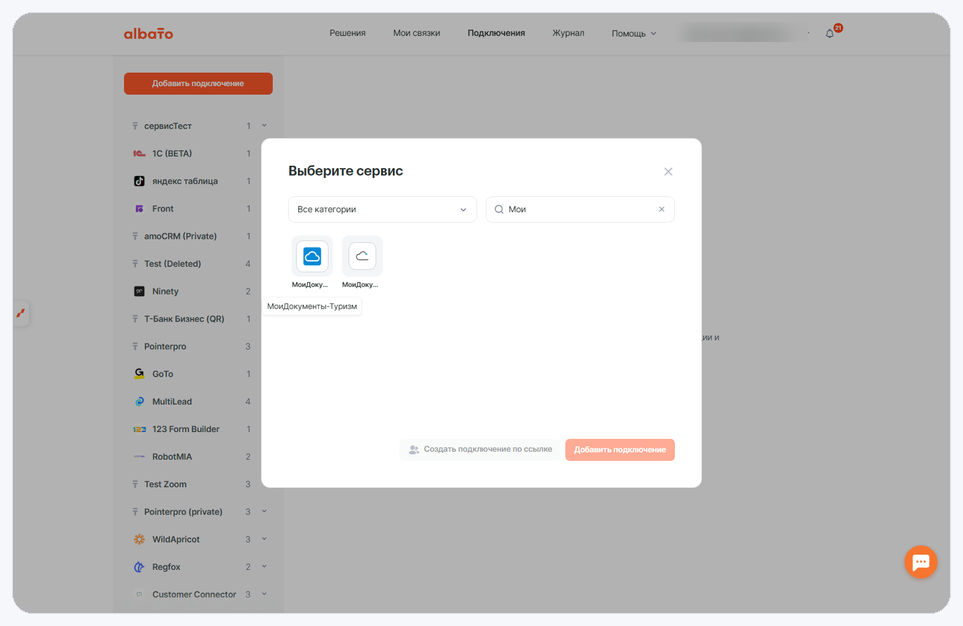Click Создать подключение по ссылке
Screen dimensions: 963x626
(x=480, y=450)
